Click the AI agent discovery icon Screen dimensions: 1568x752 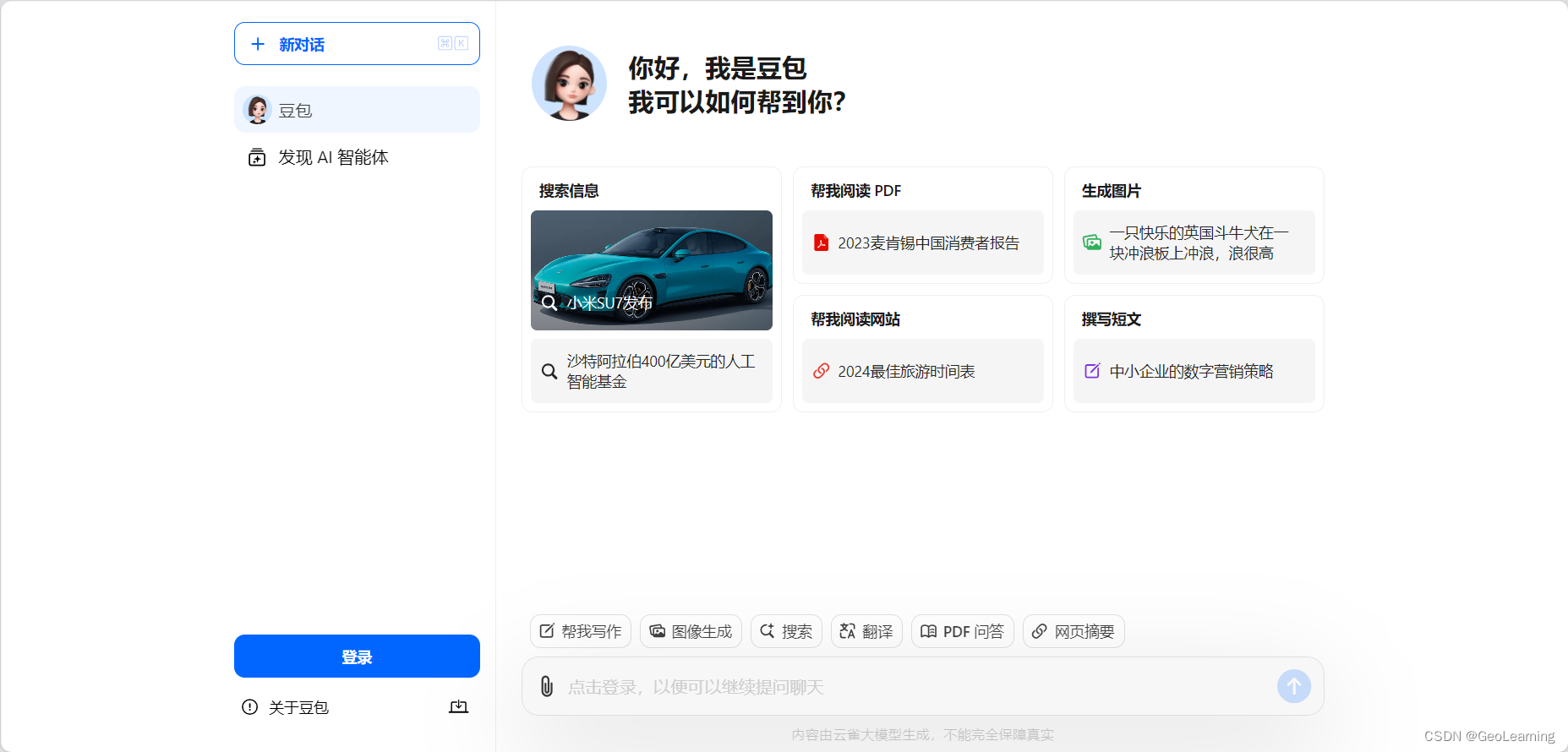[x=257, y=157]
